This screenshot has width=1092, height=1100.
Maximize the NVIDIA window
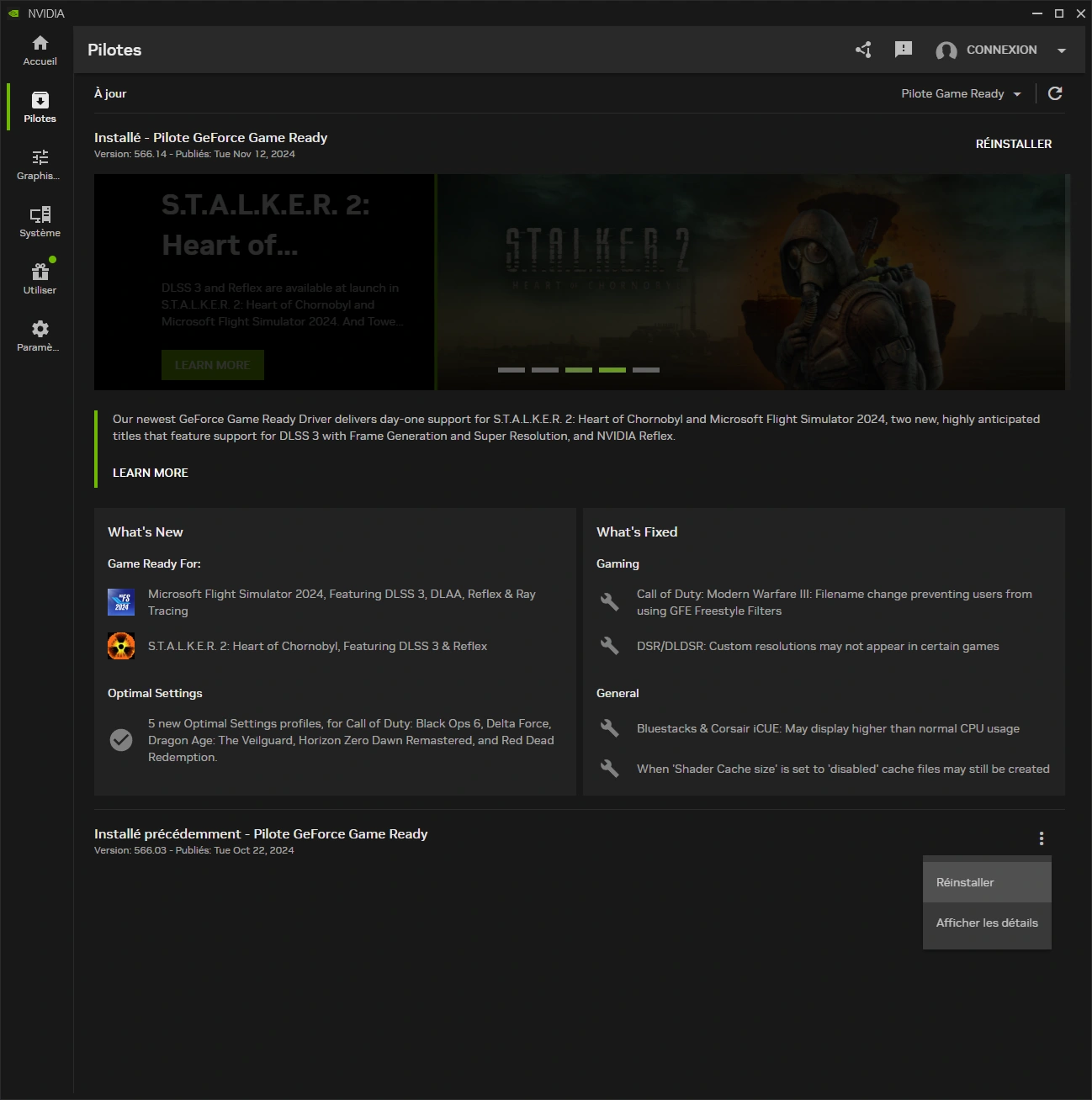pyautogui.click(x=1059, y=13)
